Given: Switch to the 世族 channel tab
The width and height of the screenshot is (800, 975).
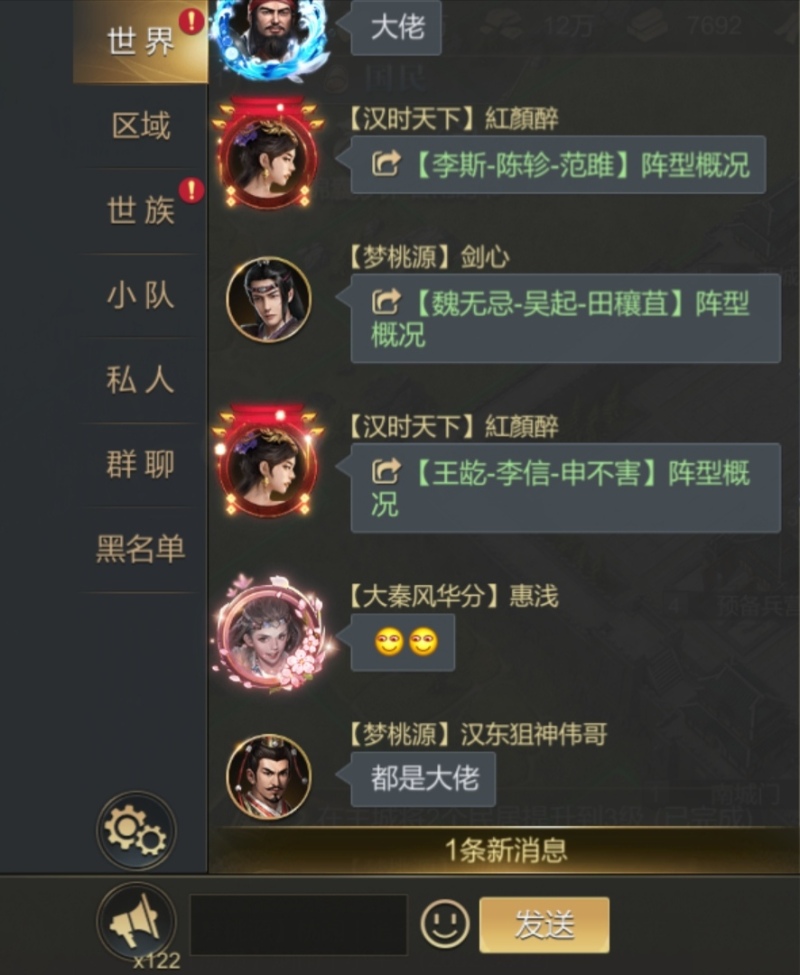Looking at the screenshot, I should click(x=140, y=211).
